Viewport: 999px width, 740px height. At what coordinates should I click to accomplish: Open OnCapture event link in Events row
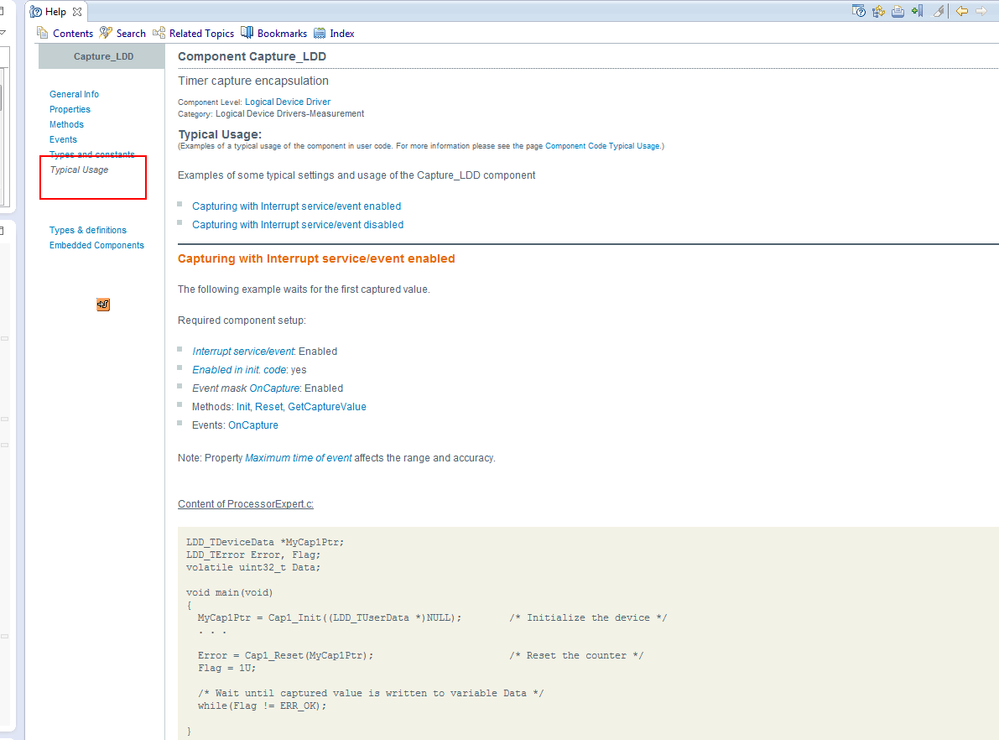pyautogui.click(x=253, y=426)
